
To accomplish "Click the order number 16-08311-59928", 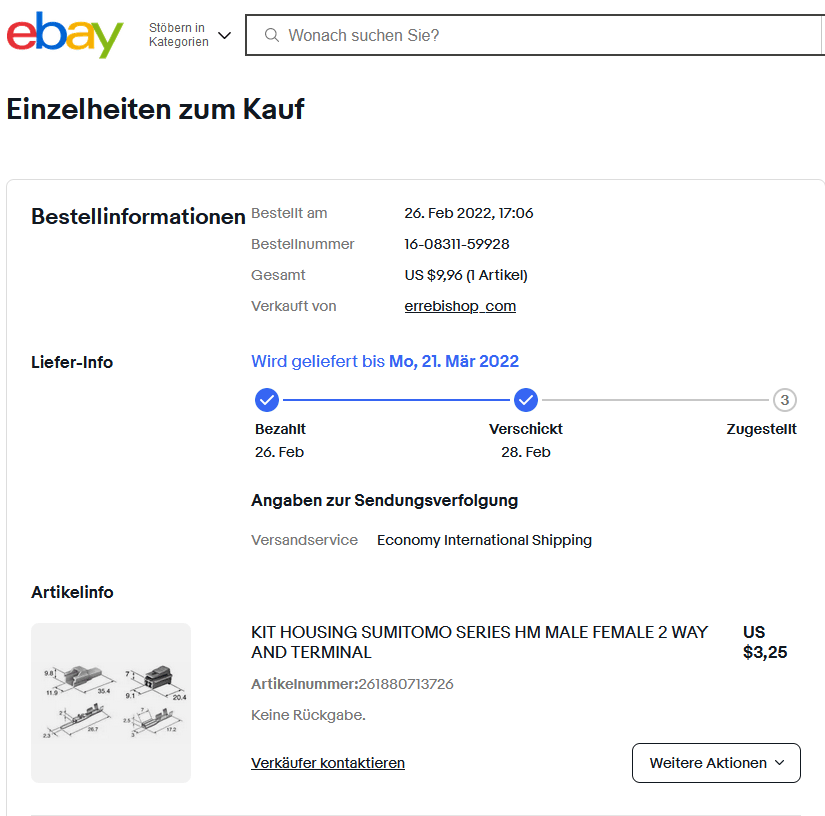I will click(457, 244).
